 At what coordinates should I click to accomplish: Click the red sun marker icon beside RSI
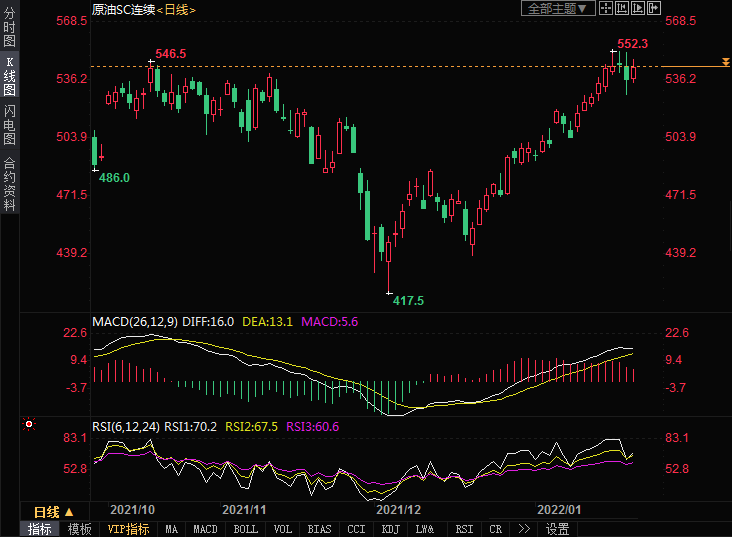(x=29, y=425)
